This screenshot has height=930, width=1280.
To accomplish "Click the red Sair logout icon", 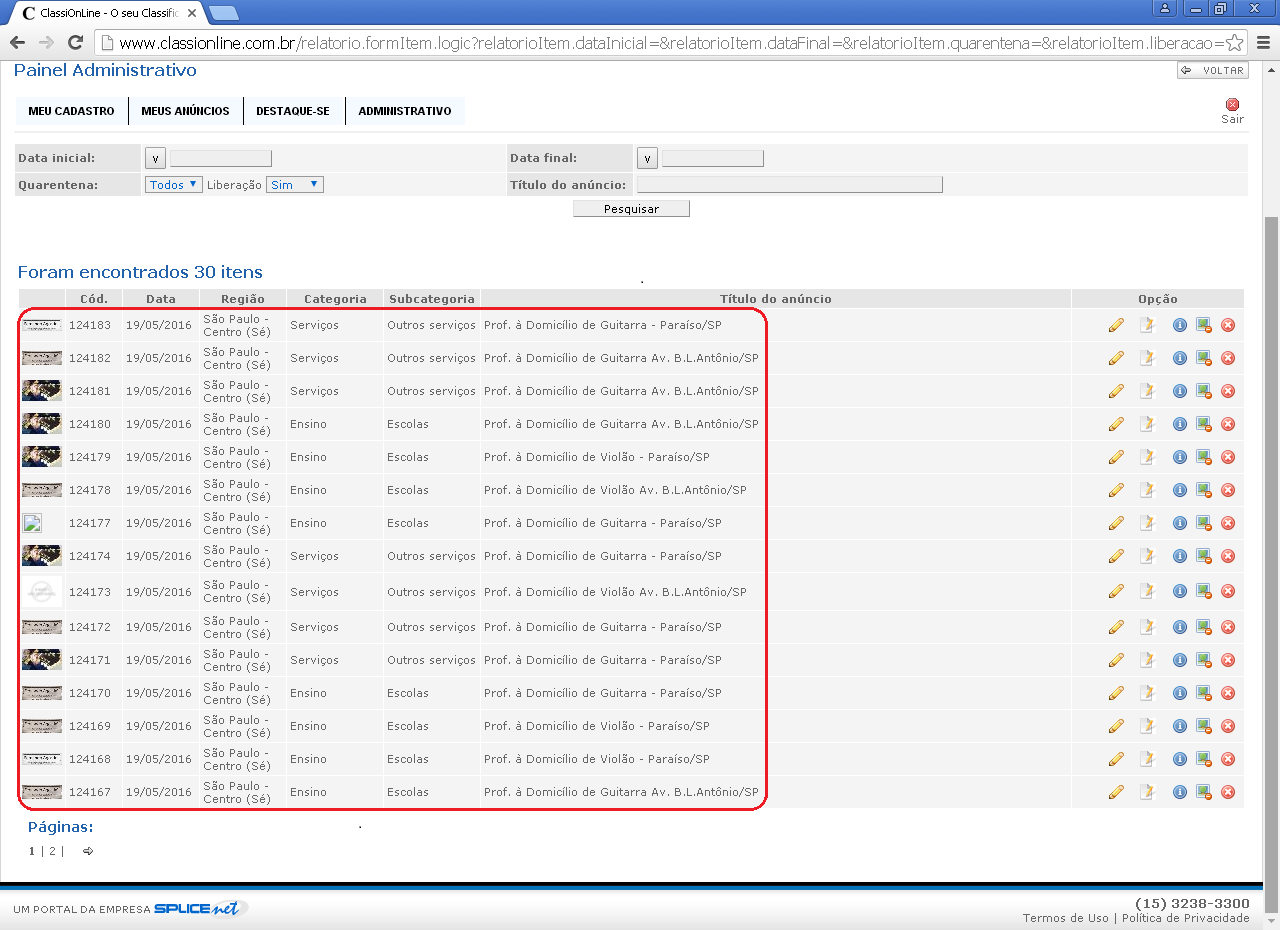I will coord(1232,105).
